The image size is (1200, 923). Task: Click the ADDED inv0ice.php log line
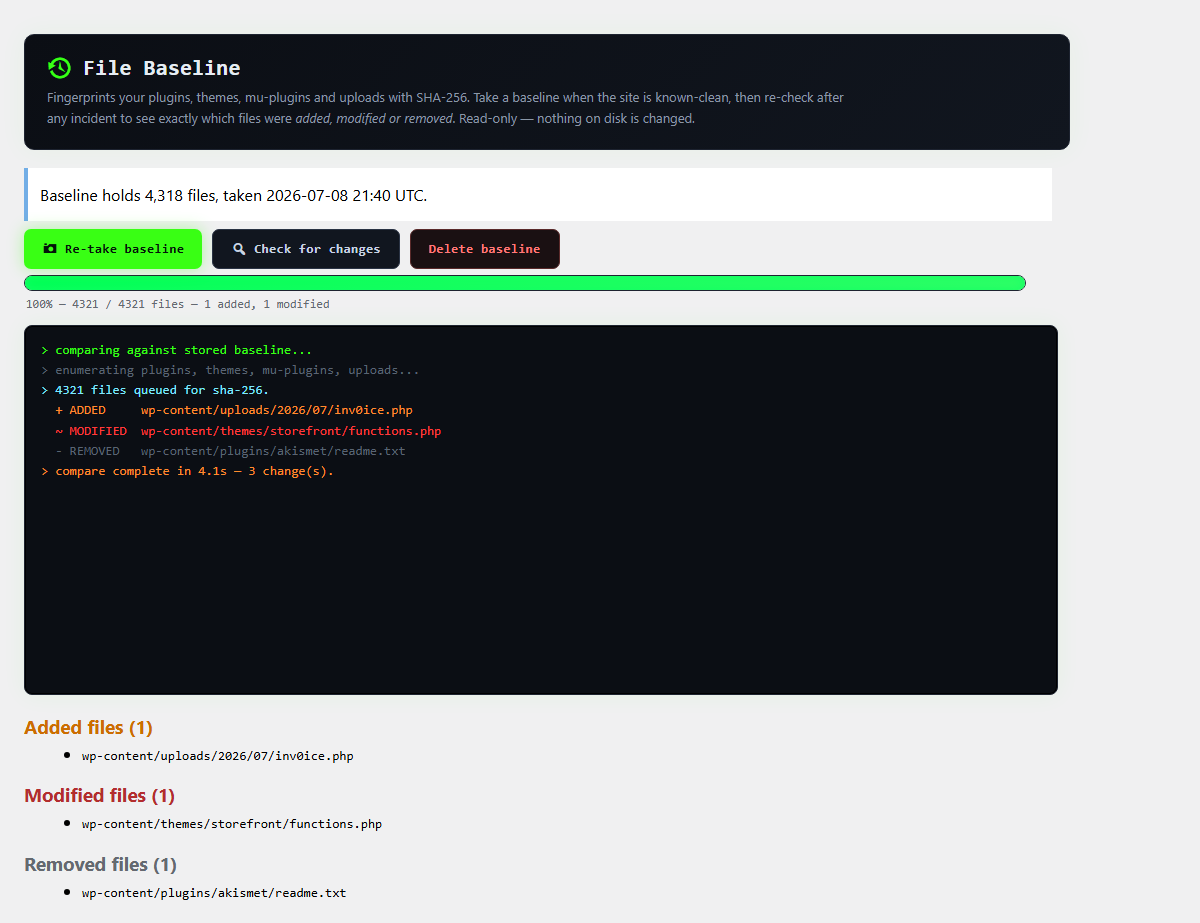(x=234, y=410)
